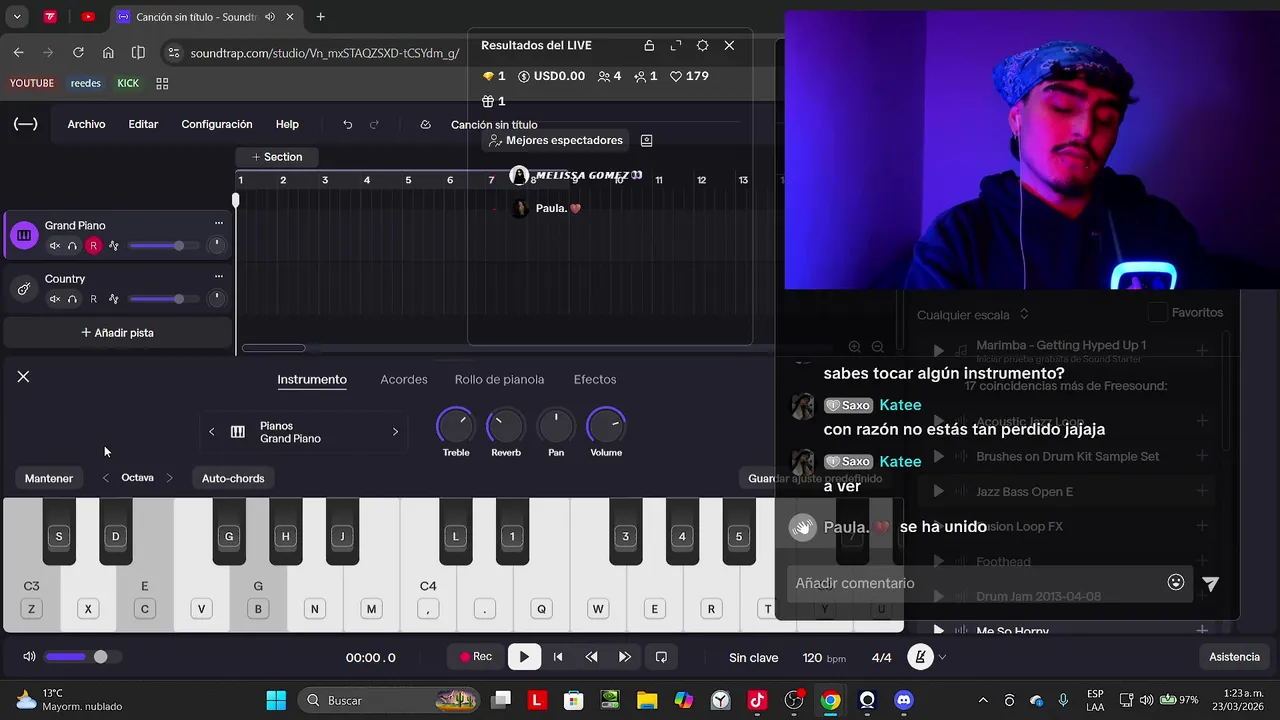Solo the Country track with headphones icon
This screenshot has height=720, width=1280.
(x=72, y=299)
